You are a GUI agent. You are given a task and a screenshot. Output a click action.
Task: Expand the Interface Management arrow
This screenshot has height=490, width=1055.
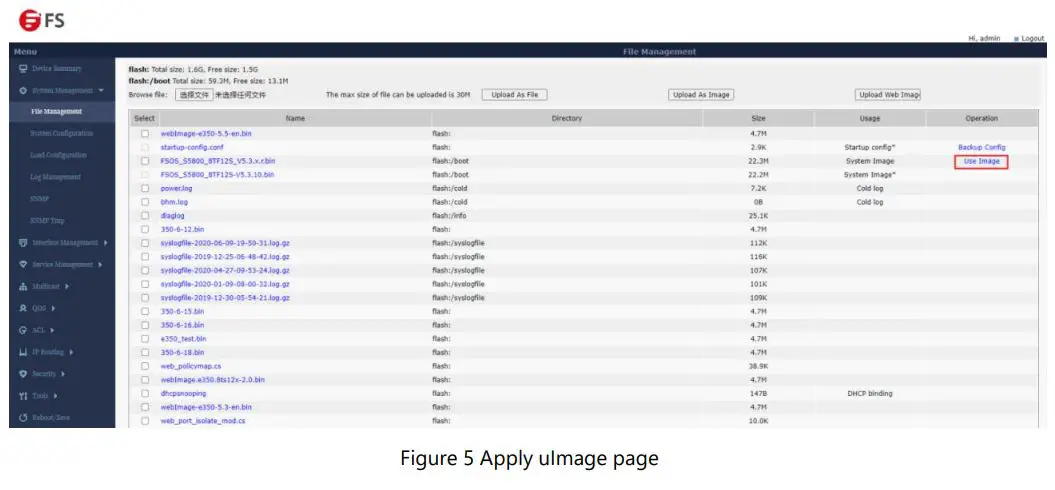click(x=106, y=242)
